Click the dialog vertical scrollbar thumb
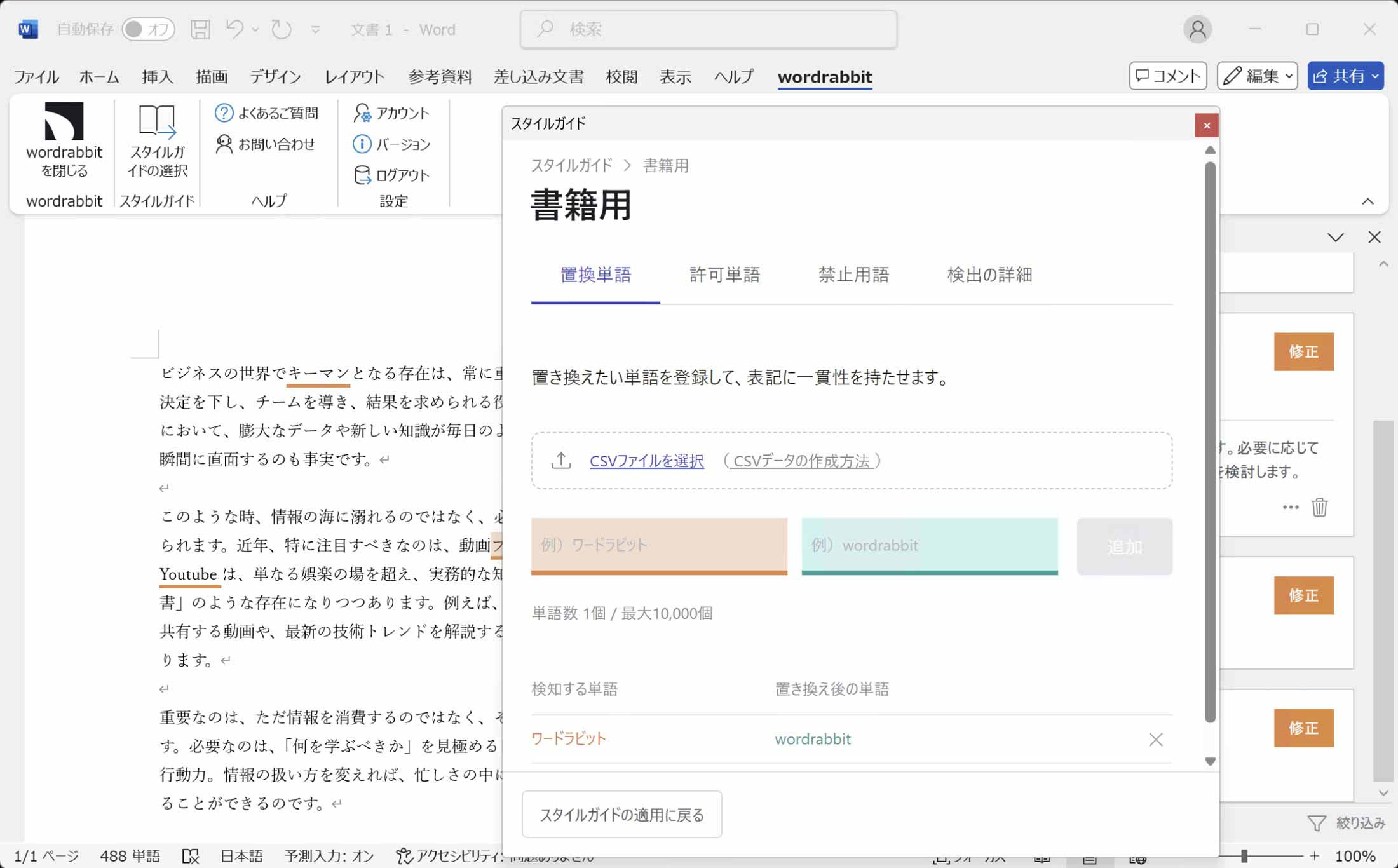The height and width of the screenshot is (868, 1398). click(x=1211, y=442)
